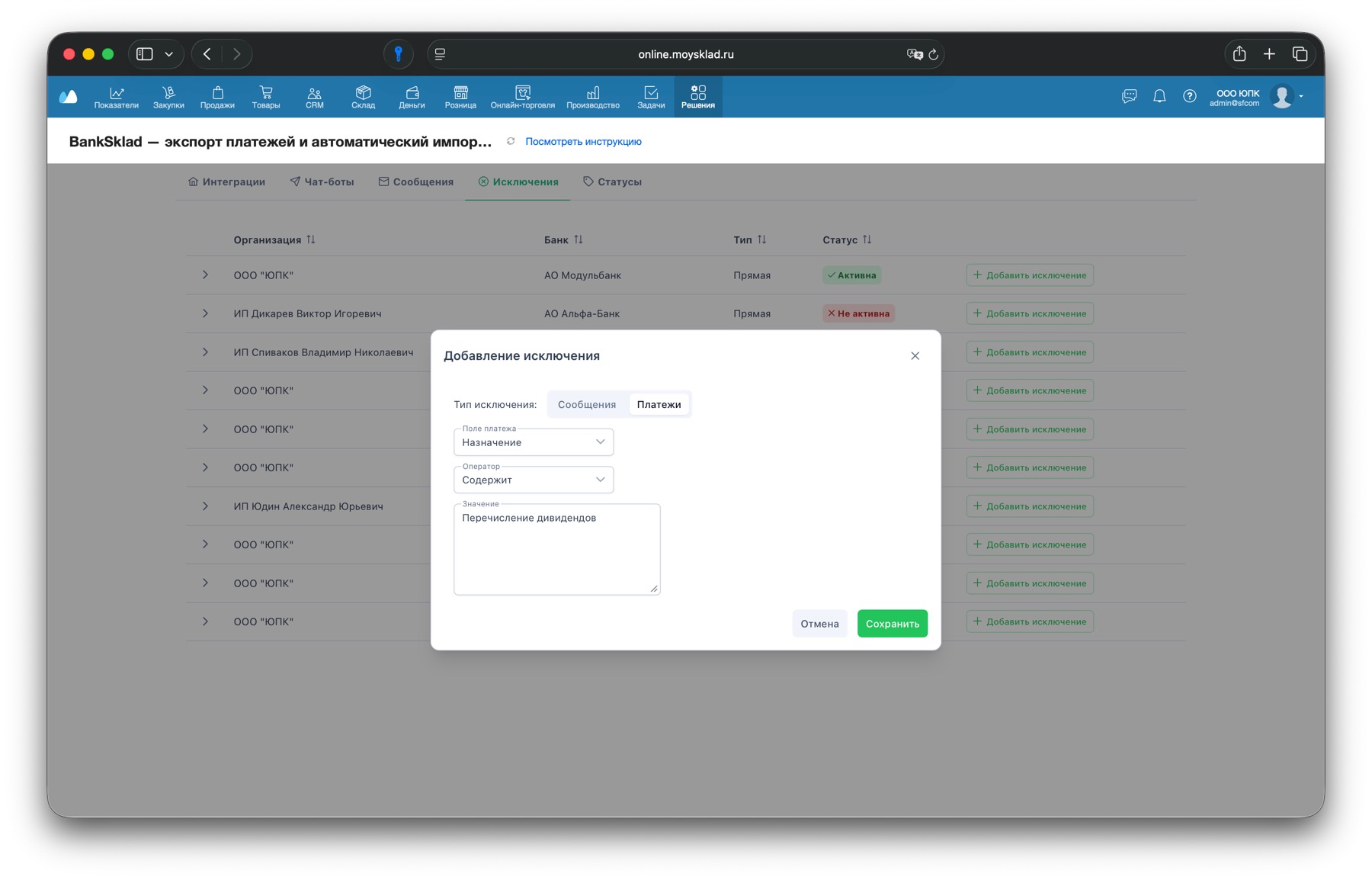Click the Safari address bar
This screenshot has height=880, width=1372.
[685, 54]
